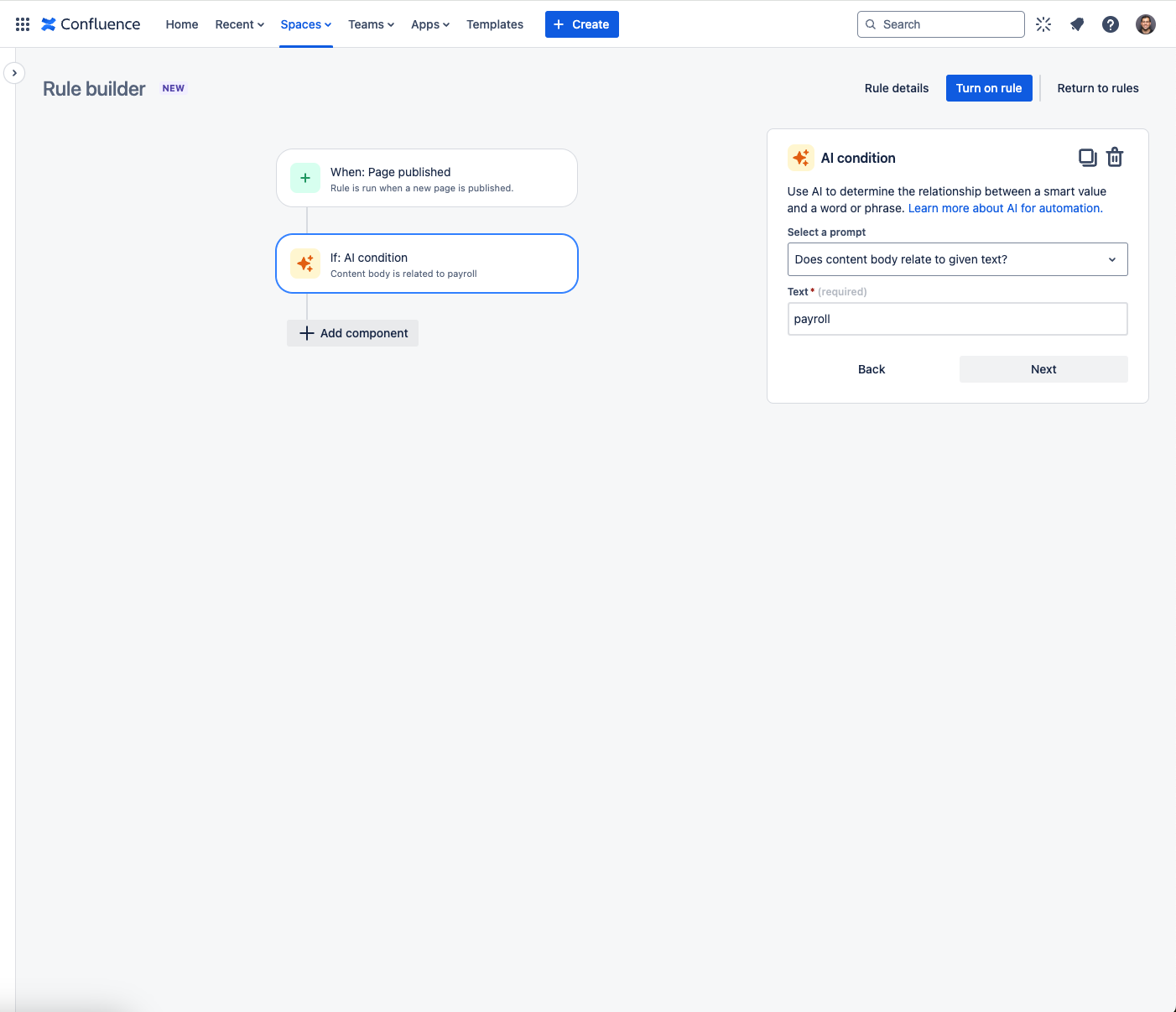The height and width of the screenshot is (1012, 1176).
Task: Click the search magnifier icon
Action: click(871, 24)
